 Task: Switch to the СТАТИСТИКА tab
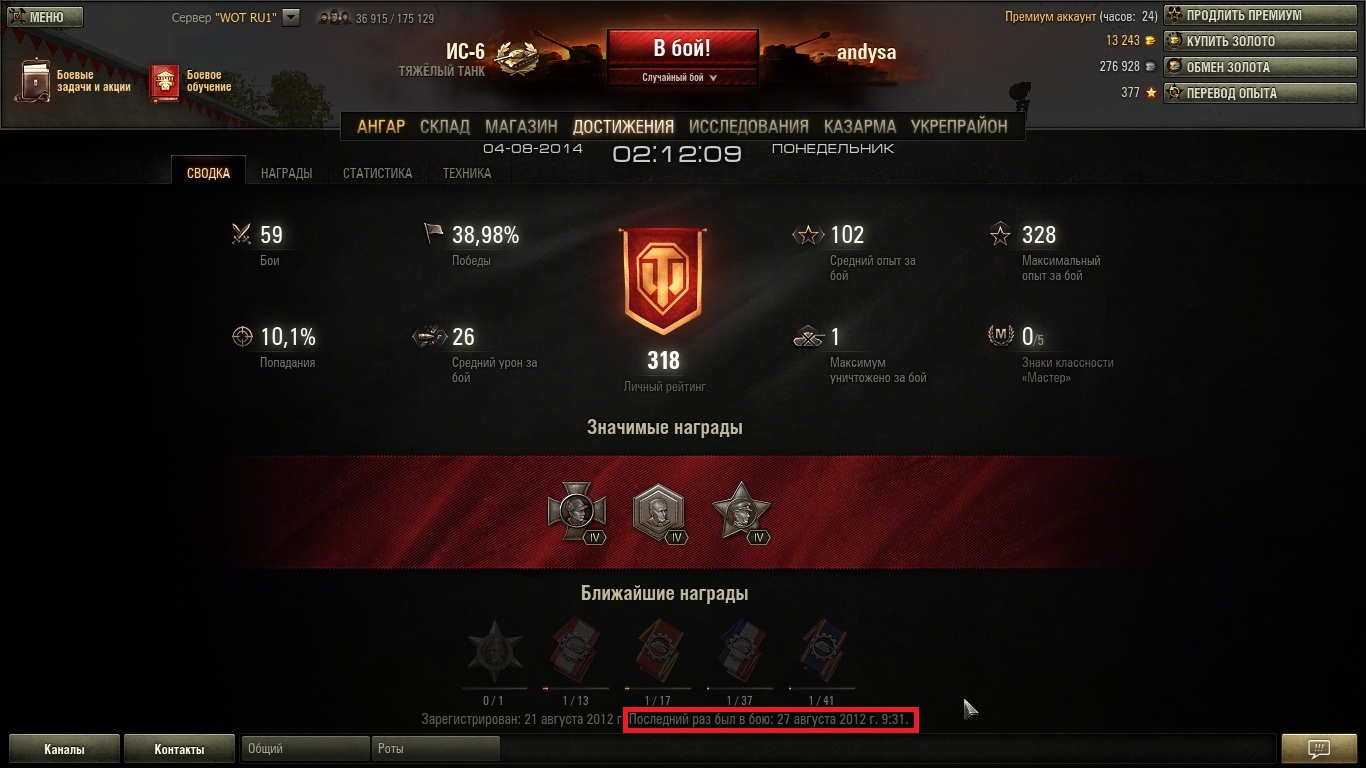(x=377, y=173)
